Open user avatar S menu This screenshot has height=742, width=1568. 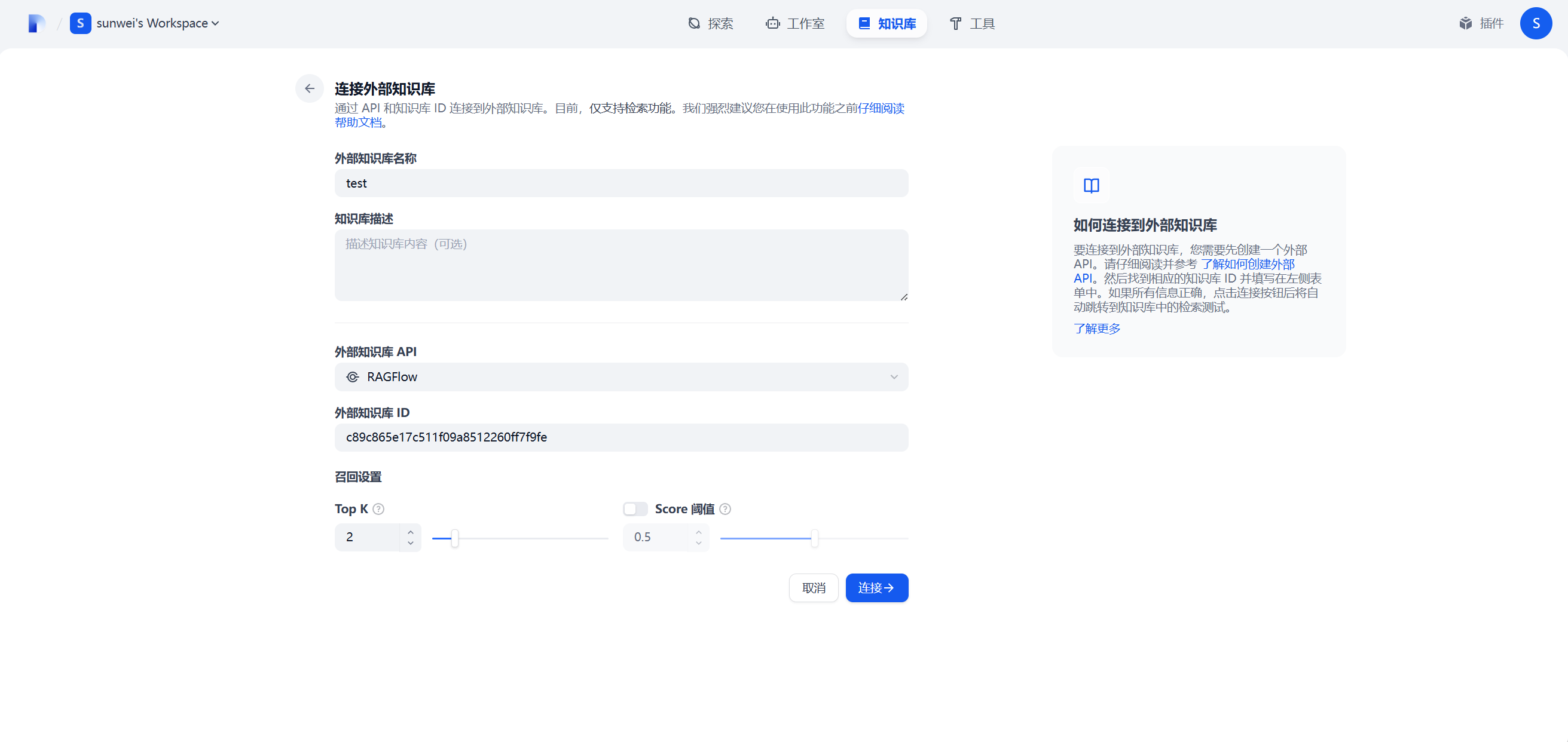[1535, 23]
